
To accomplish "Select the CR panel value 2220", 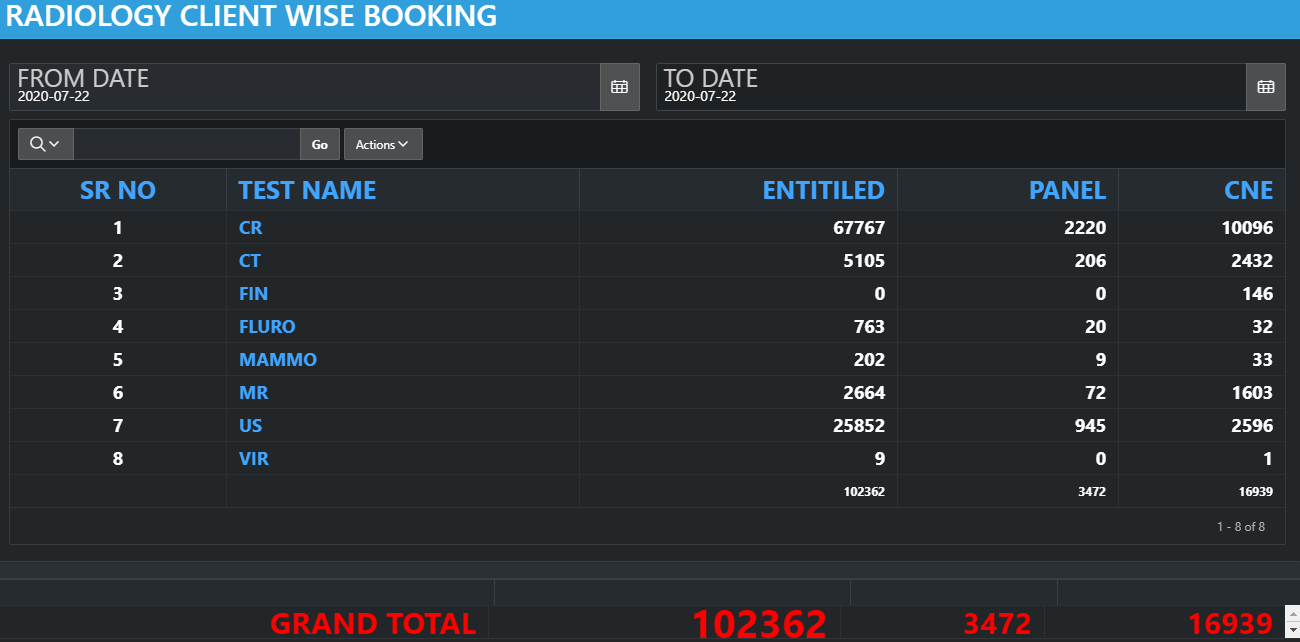I will click(1085, 228).
